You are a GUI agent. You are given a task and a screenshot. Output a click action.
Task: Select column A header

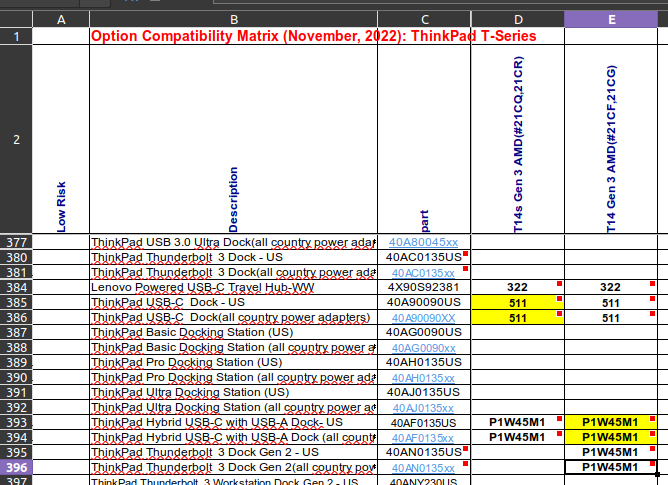(x=61, y=20)
